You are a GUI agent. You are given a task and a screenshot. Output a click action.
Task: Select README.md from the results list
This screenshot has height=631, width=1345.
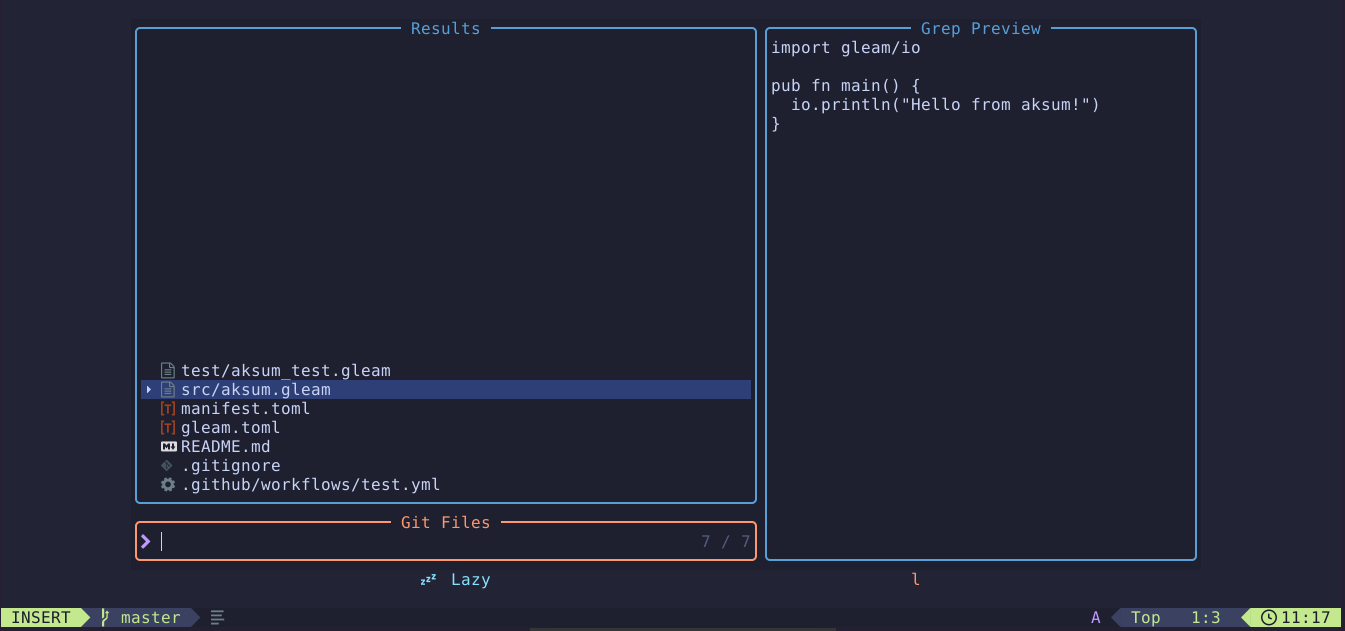point(226,446)
